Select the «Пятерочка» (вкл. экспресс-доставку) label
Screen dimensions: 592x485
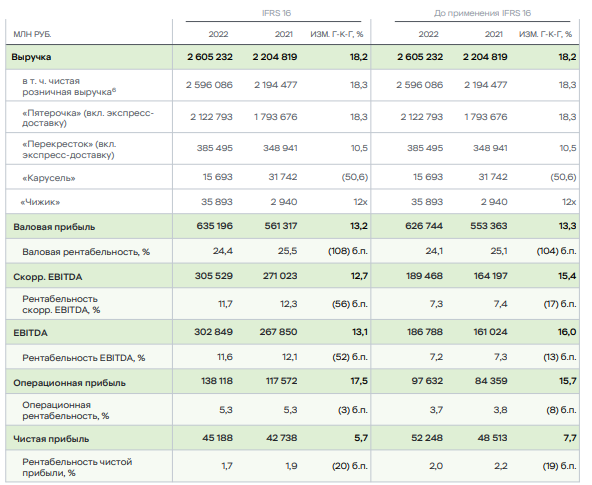(88, 118)
